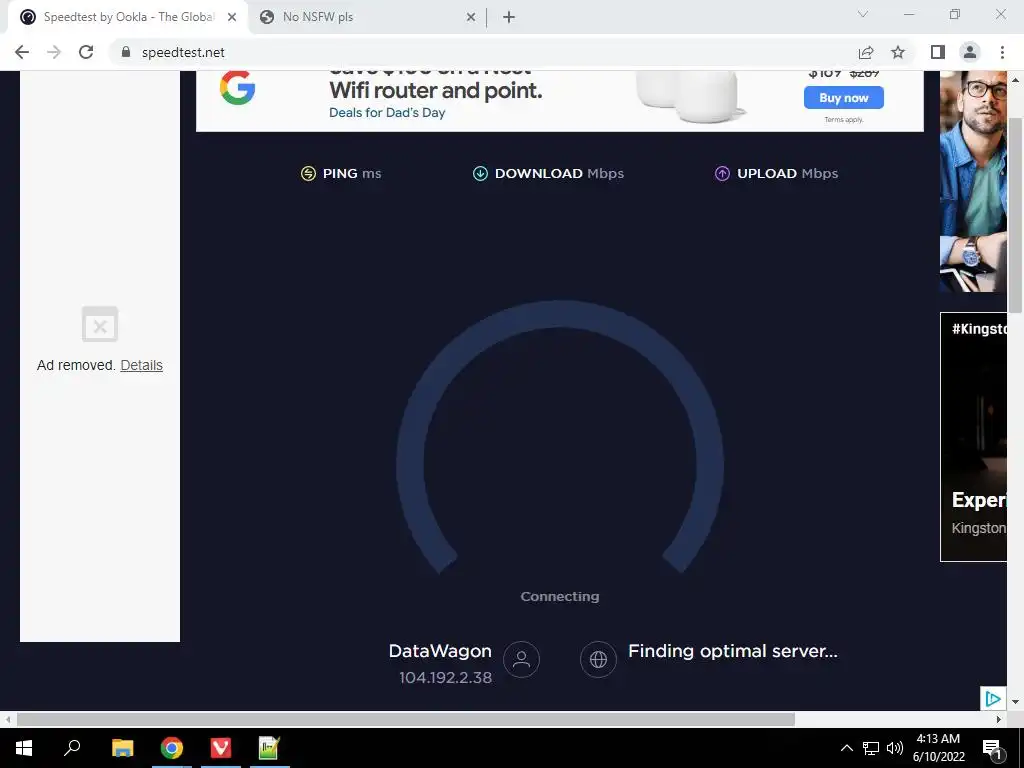Screen dimensions: 1024x768
Task: Click the Notepad++ taskbar icon
Action: pyautogui.click(x=270, y=748)
